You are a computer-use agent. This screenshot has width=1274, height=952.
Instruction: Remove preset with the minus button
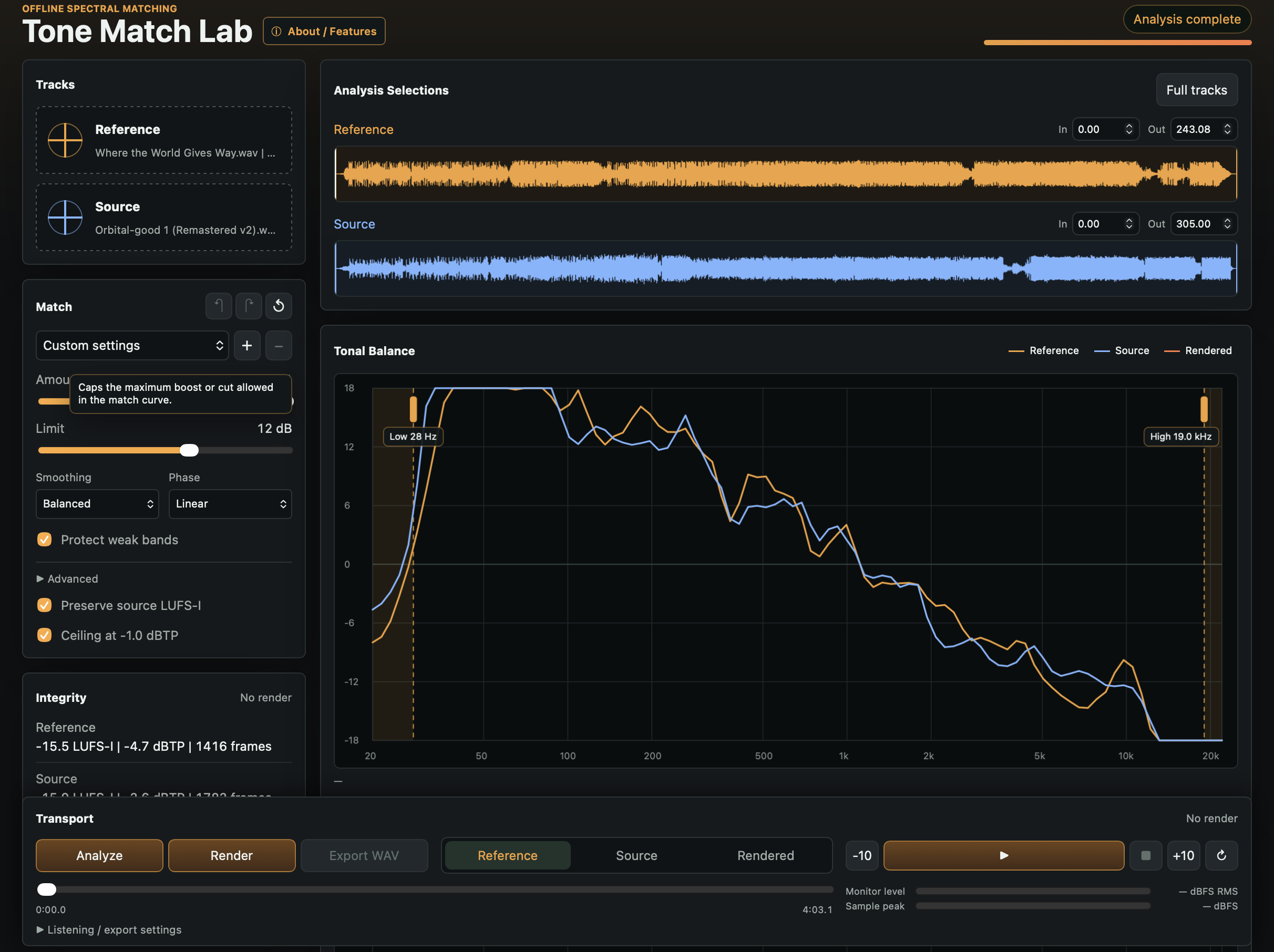[279, 345]
